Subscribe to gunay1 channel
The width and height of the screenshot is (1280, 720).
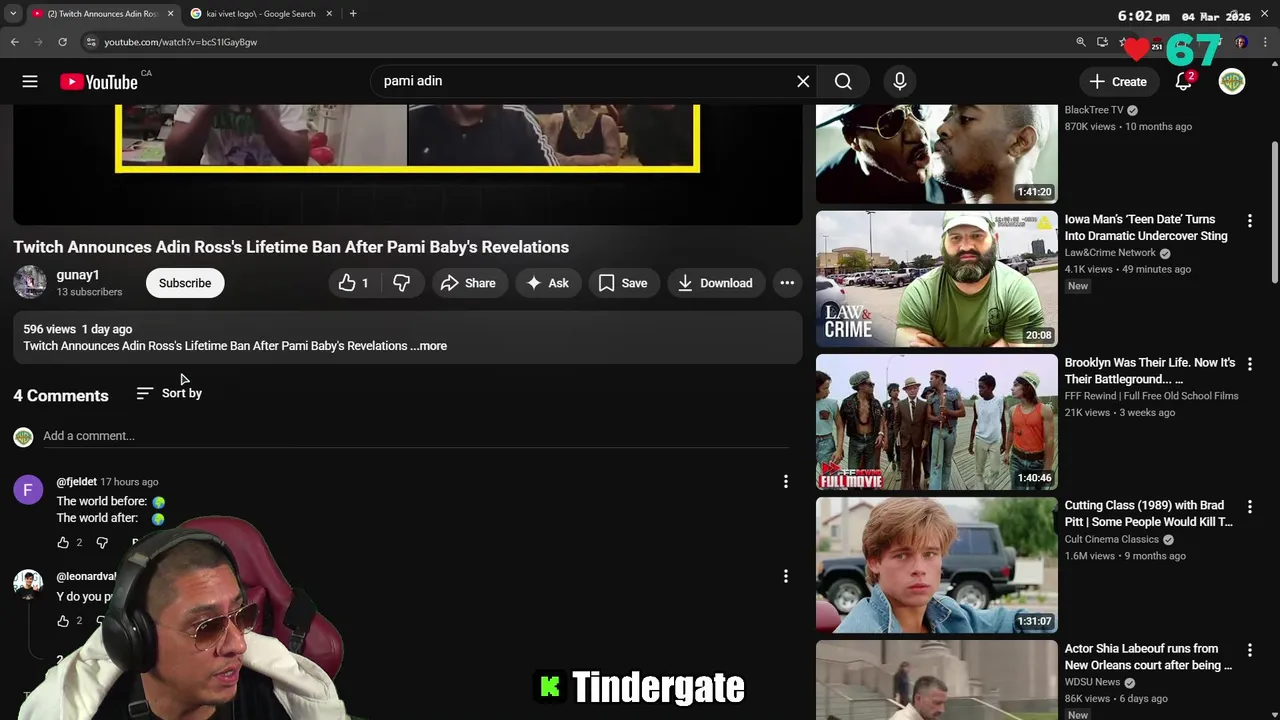[x=185, y=283]
